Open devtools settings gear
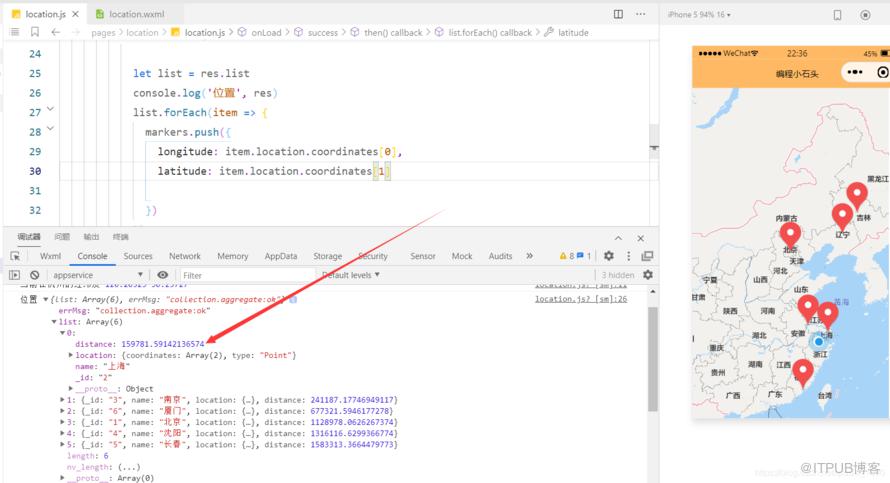The image size is (890, 483). tap(608, 256)
